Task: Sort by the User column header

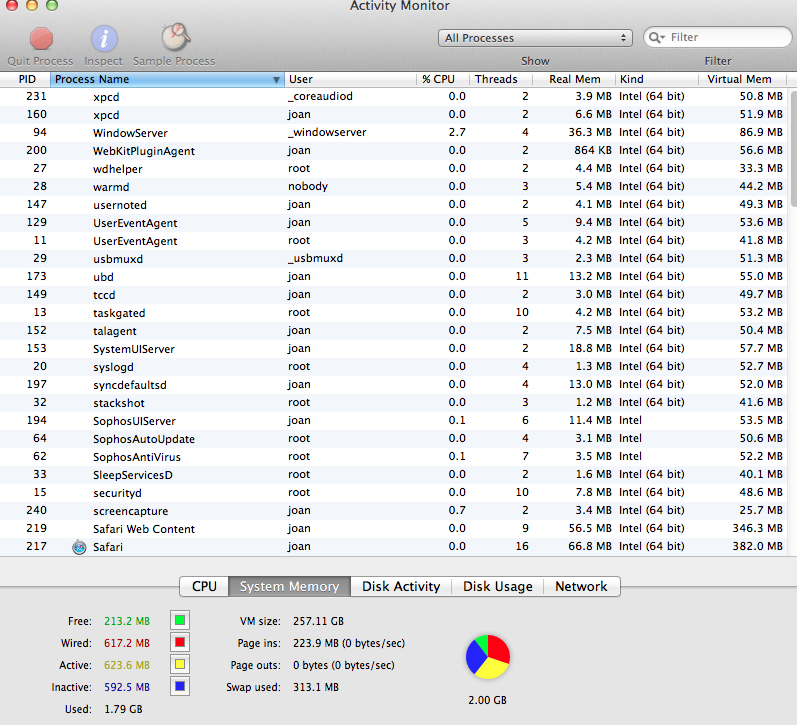Action: pyautogui.click(x=350, y=79)
